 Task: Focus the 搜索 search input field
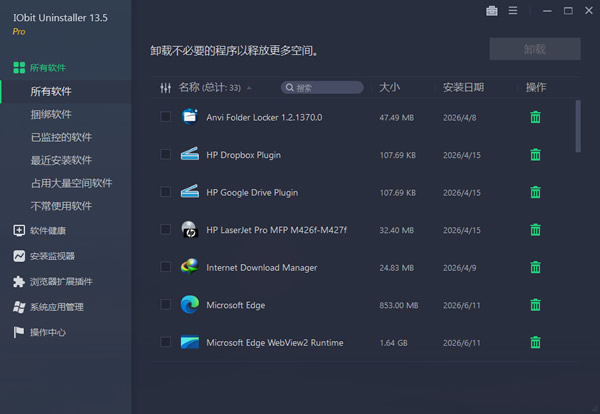click(x=322, y=88)
